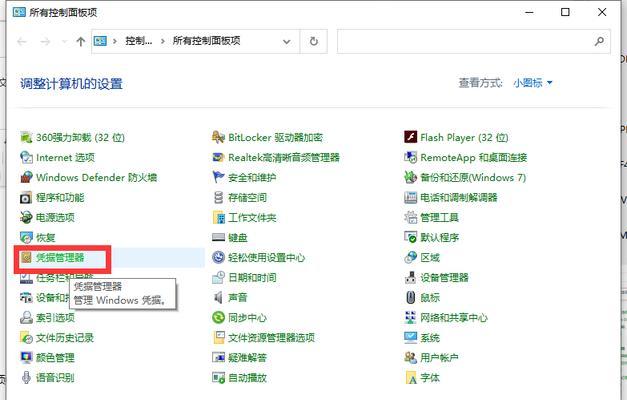Open the 360强力卸载 (32 位) icon
The width and height of the screenshot is (627, 400).
(x=26, y=138)
